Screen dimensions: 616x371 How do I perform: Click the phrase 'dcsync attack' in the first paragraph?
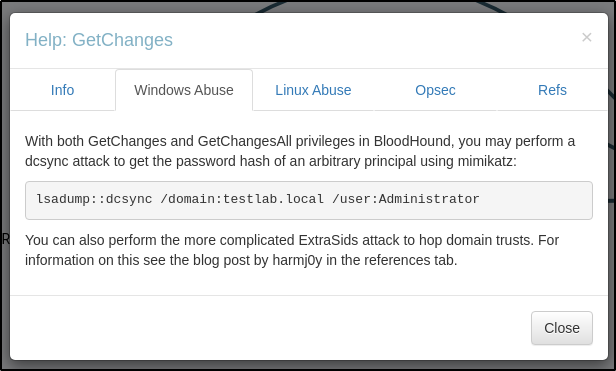click(x=67, y=161)
